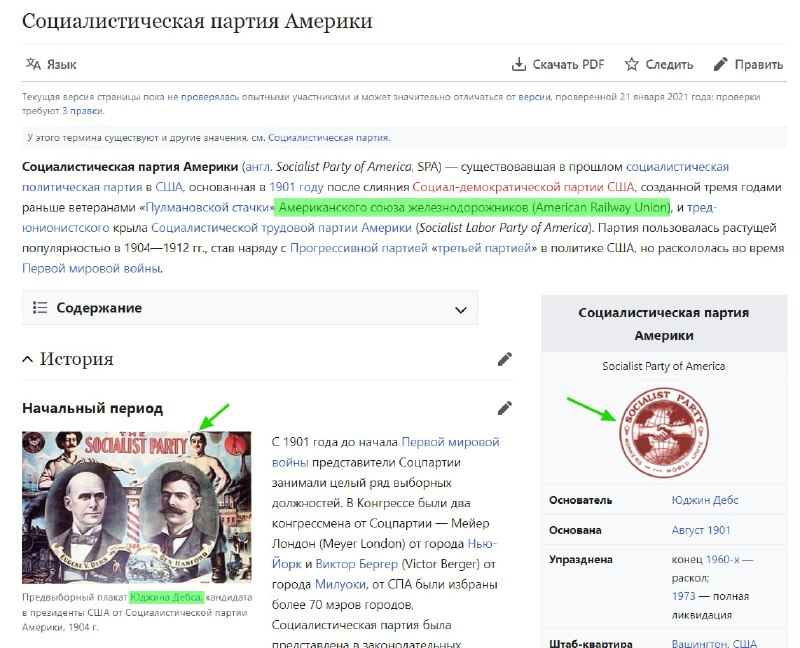Click the pencil edit icon beside Начальный период
800x648 pixels.
click(x=505, y=408)
